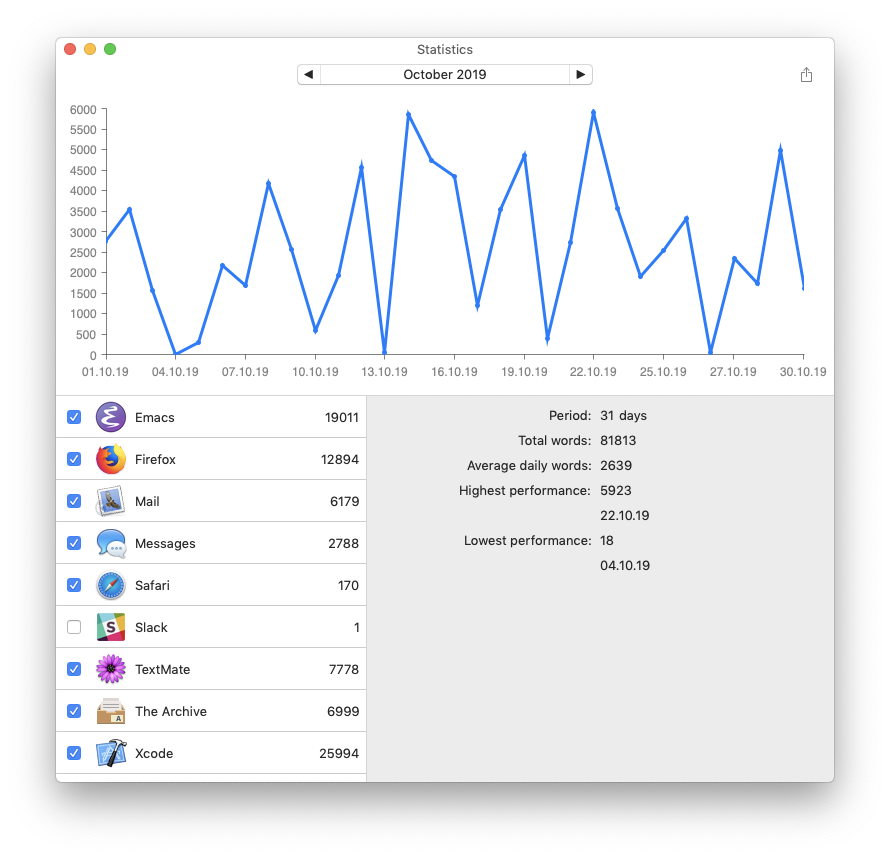This screenshot has width=890, height=856.
Task: Click the Safari word count 170
Action: point(348,585)
